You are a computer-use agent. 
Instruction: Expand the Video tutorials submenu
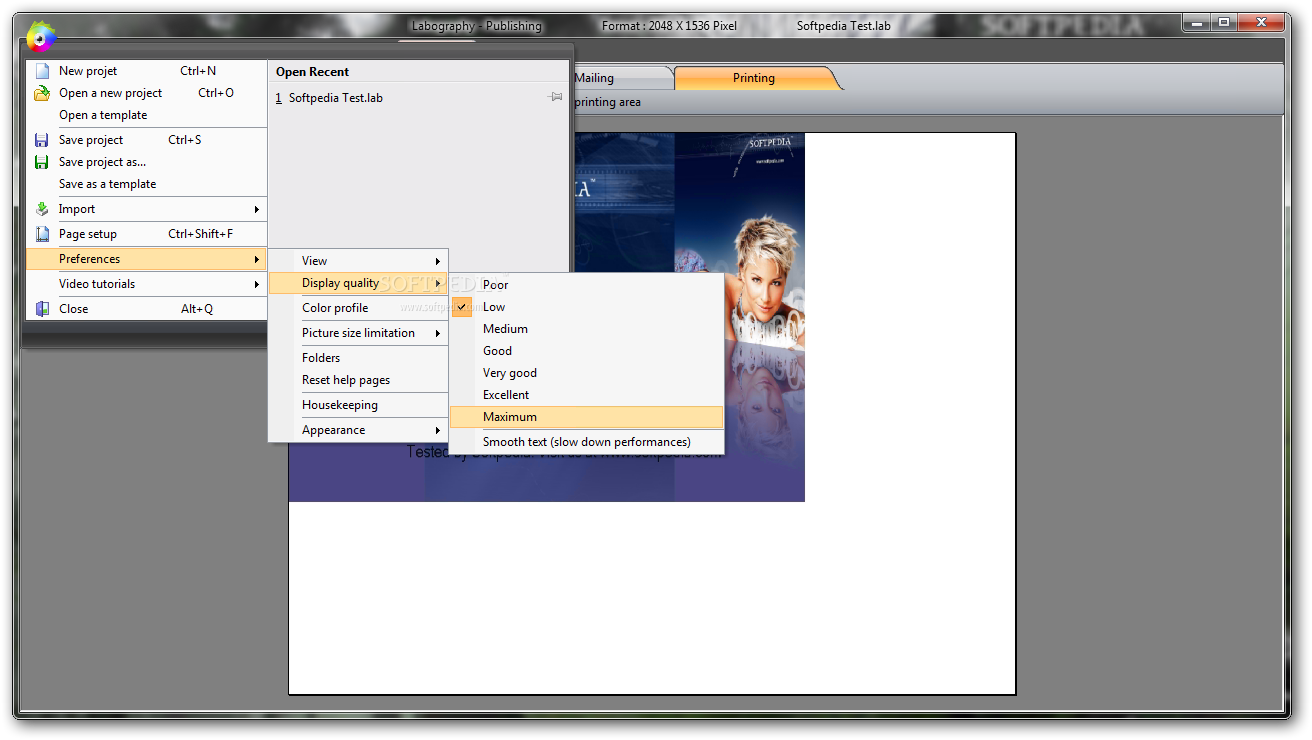click(x=146, y=284)
